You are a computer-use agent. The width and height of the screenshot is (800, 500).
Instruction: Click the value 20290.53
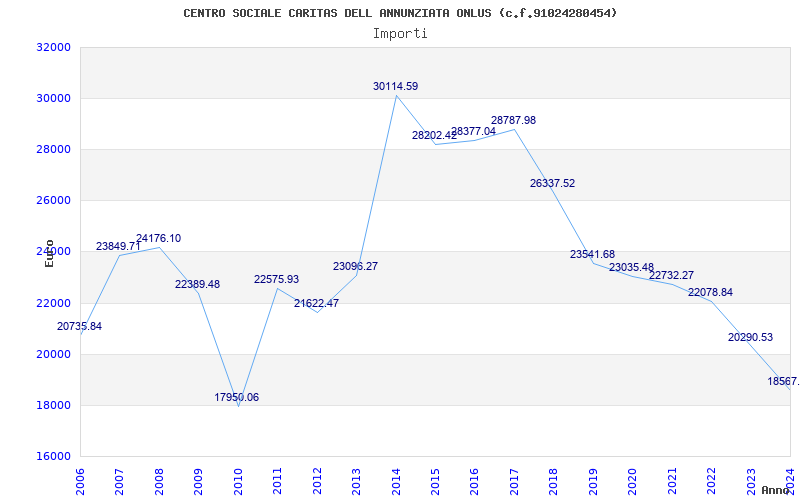pos(750,337)
